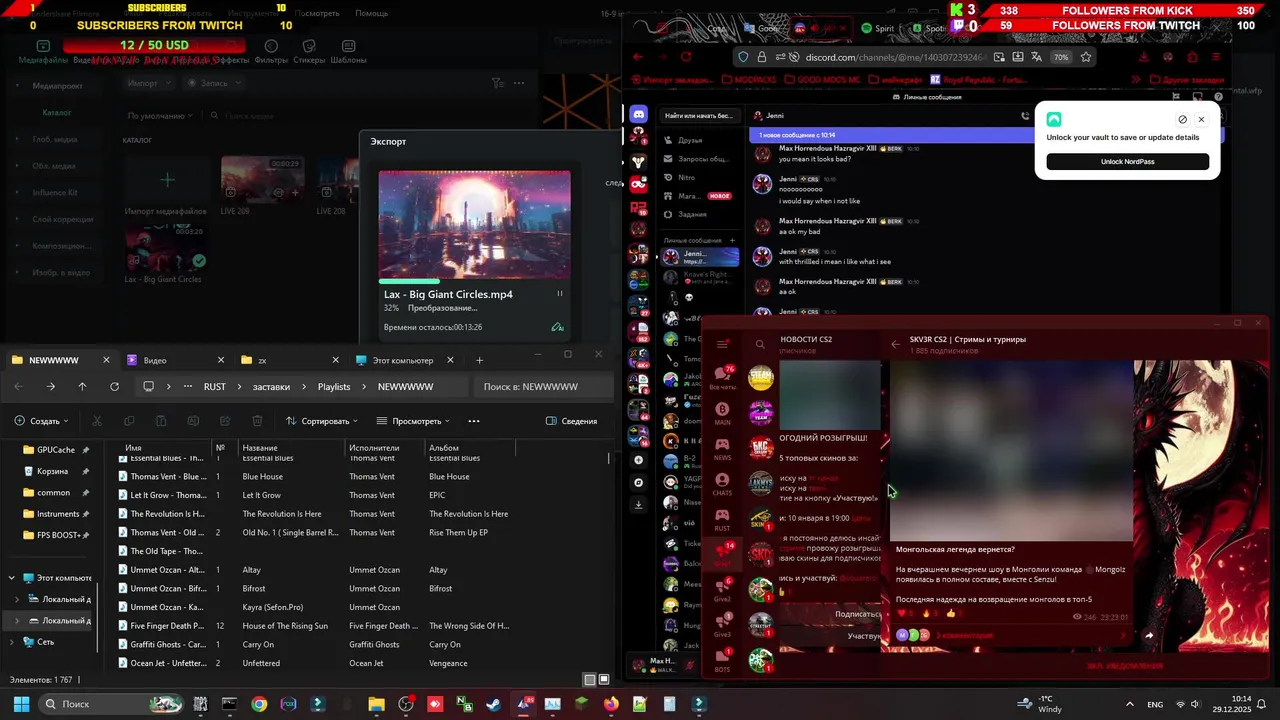Switch to Этот компьютер Explorer tab
This screenshot has height=720, width=1280.
pyautogui.click(x=402, y=360)
